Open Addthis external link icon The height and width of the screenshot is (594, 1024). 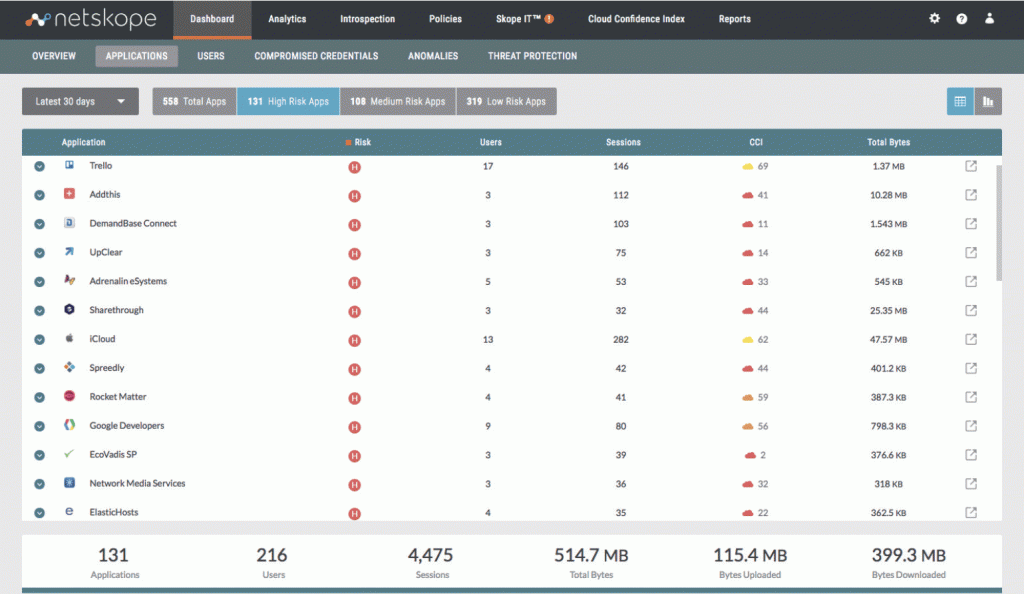tap(971, 195)
